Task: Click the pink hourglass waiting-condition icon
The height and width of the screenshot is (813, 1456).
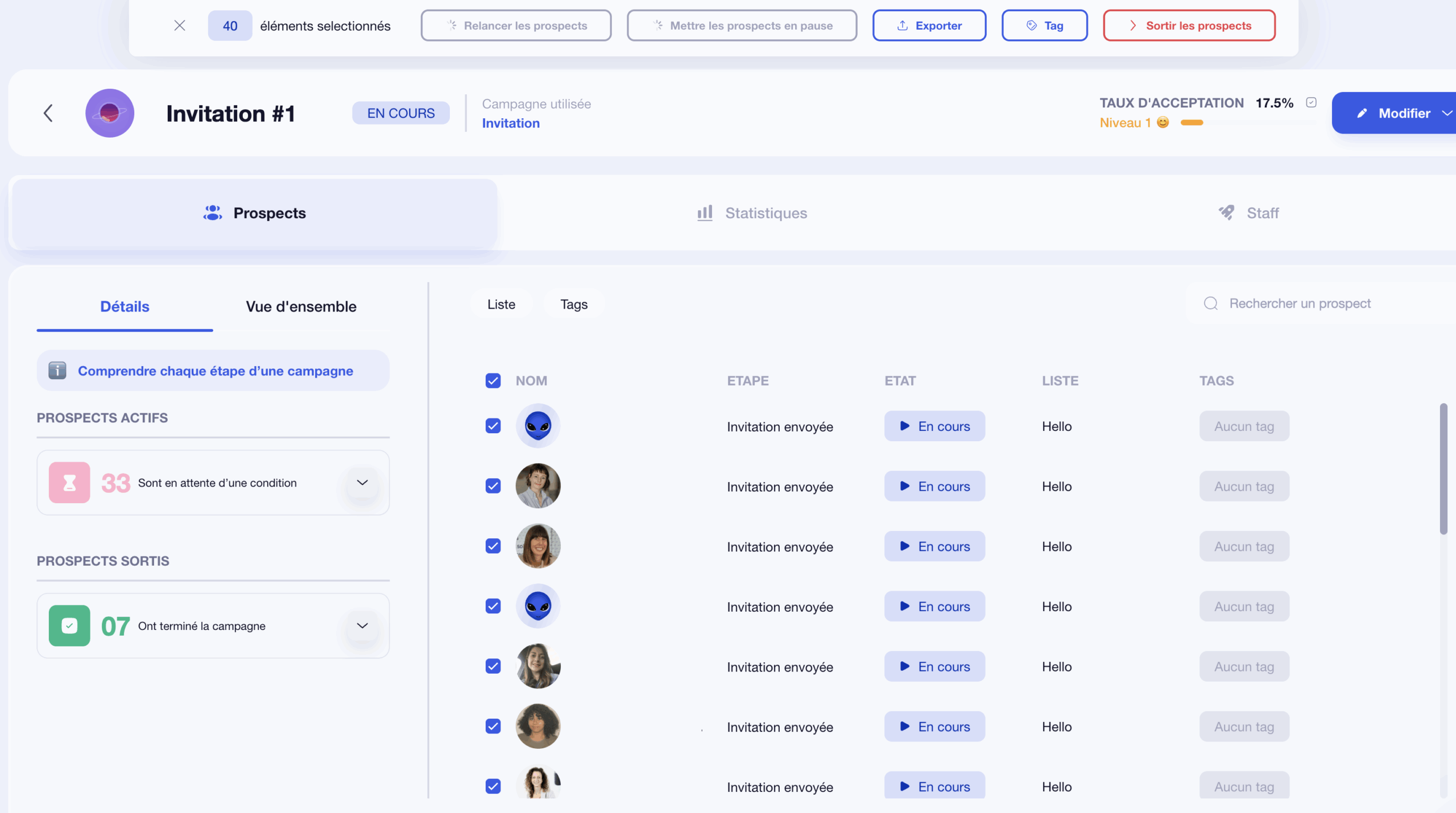Action: coord(69,483)
